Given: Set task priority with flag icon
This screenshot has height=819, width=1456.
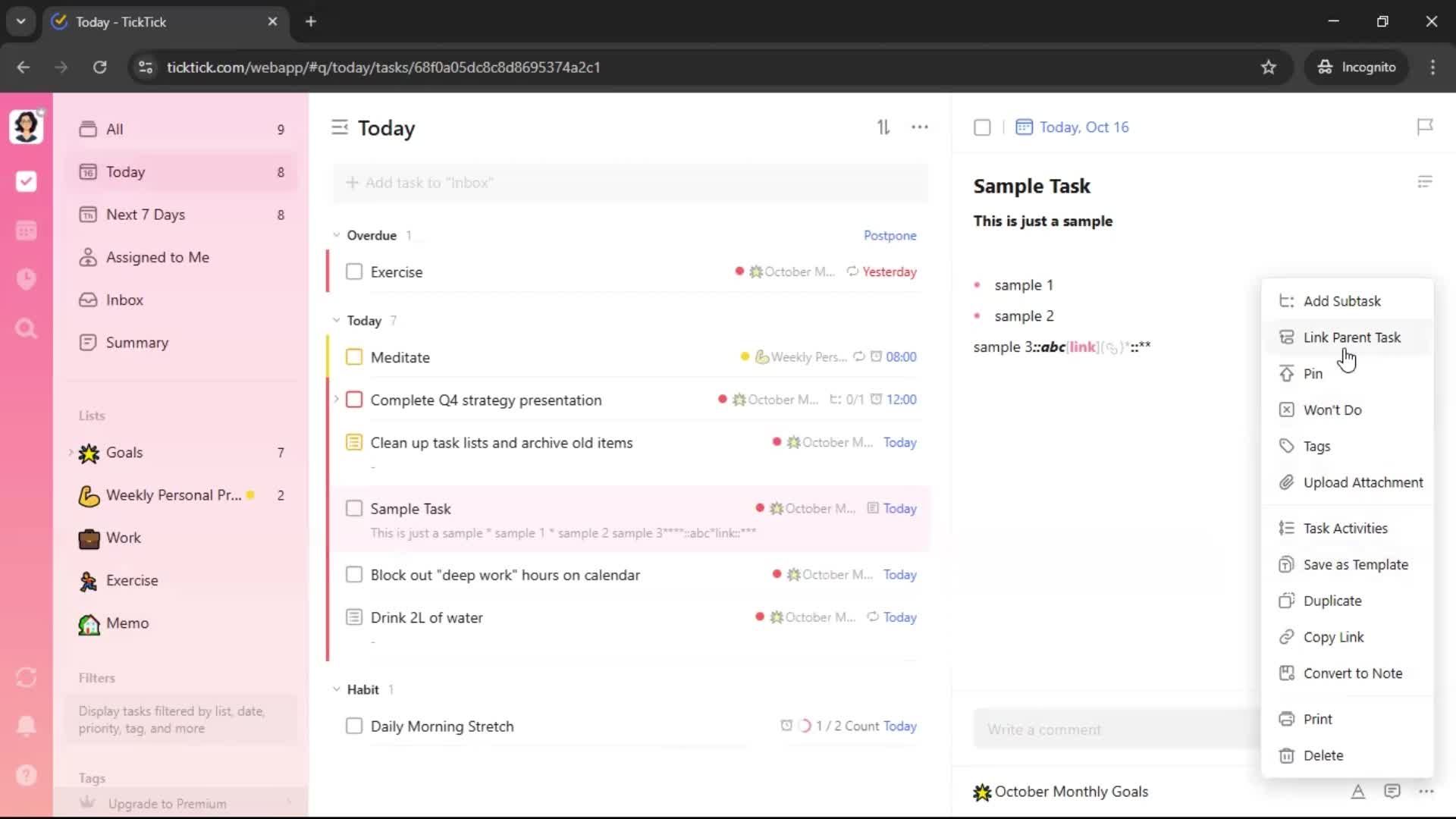Looking at the screenshot, I should click(x=1424, y=127).
